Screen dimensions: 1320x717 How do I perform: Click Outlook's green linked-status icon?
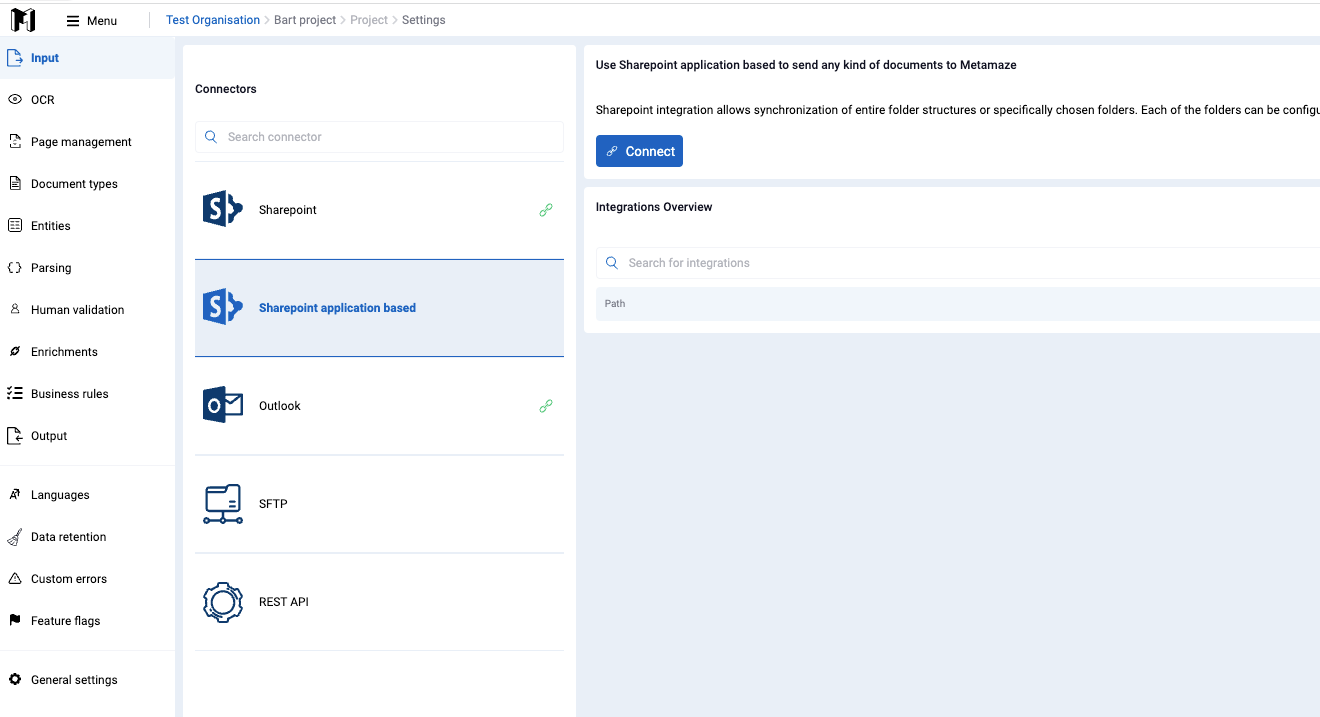click(546, 406)
